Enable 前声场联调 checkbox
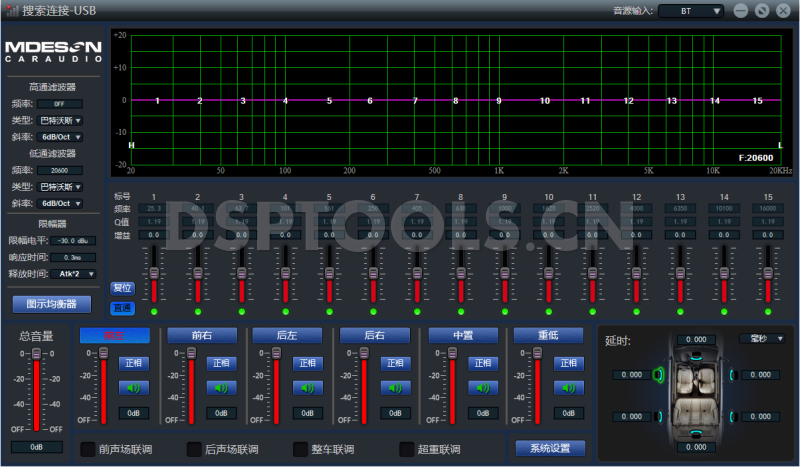800x467 pixels. (x=88, y=449)
